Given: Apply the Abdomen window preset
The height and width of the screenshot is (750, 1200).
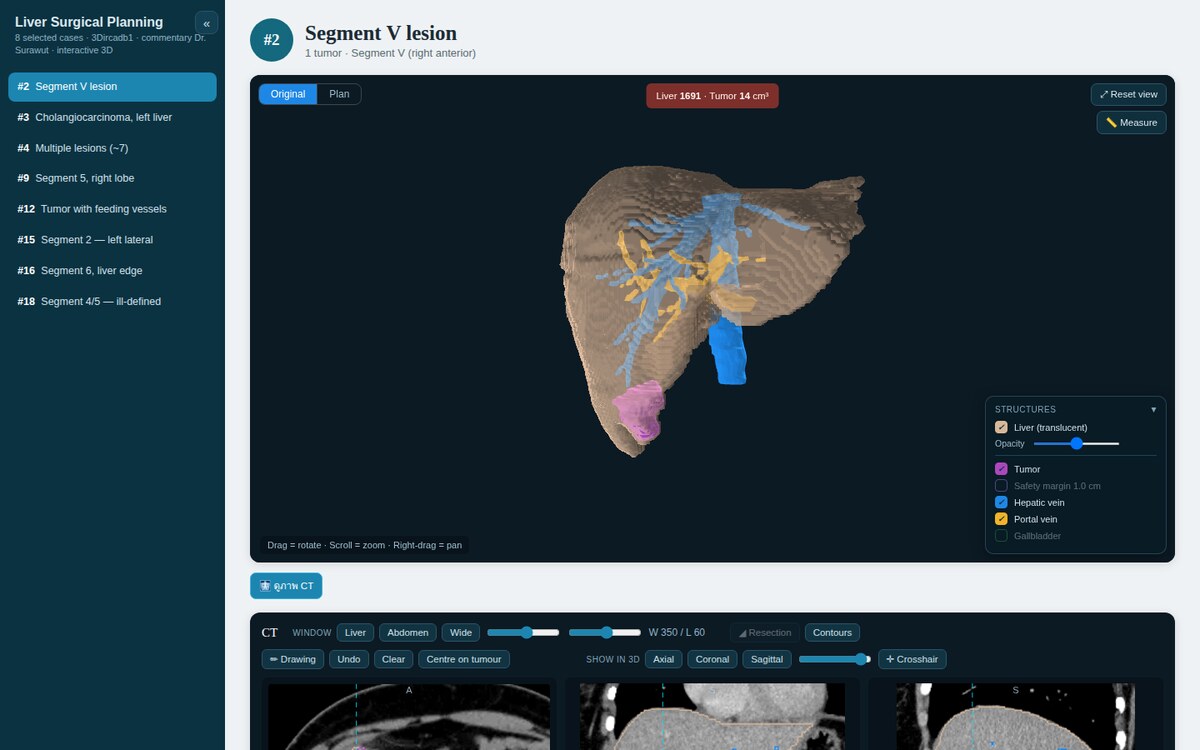Looking at the screenshot, I should click(x=408, y=632).
